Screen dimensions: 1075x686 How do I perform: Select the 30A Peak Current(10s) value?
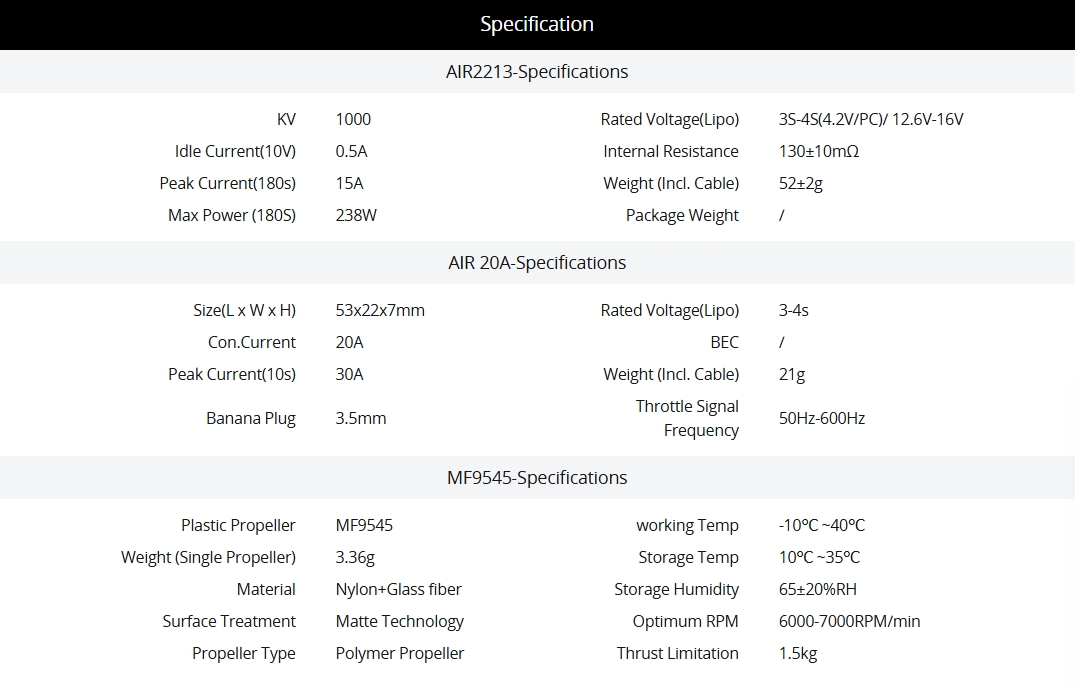tap(349, 374)
